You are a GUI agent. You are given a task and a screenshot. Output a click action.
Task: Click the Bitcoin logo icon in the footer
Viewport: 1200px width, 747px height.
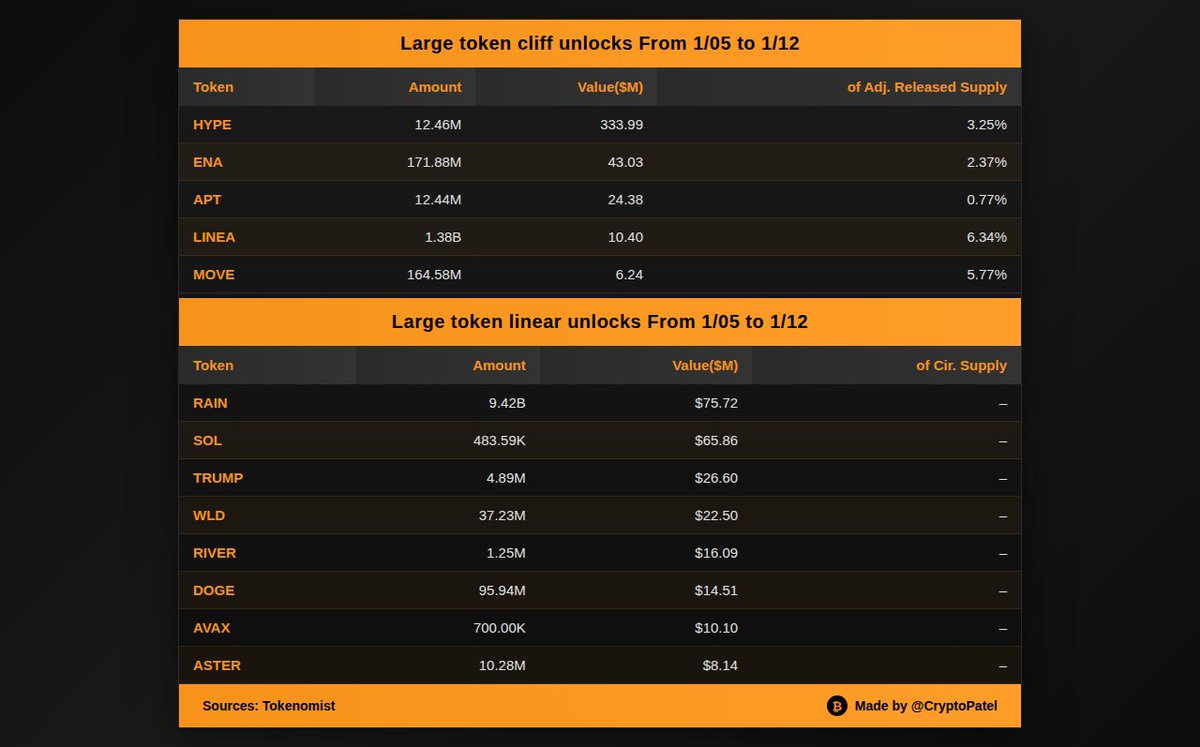835,706
